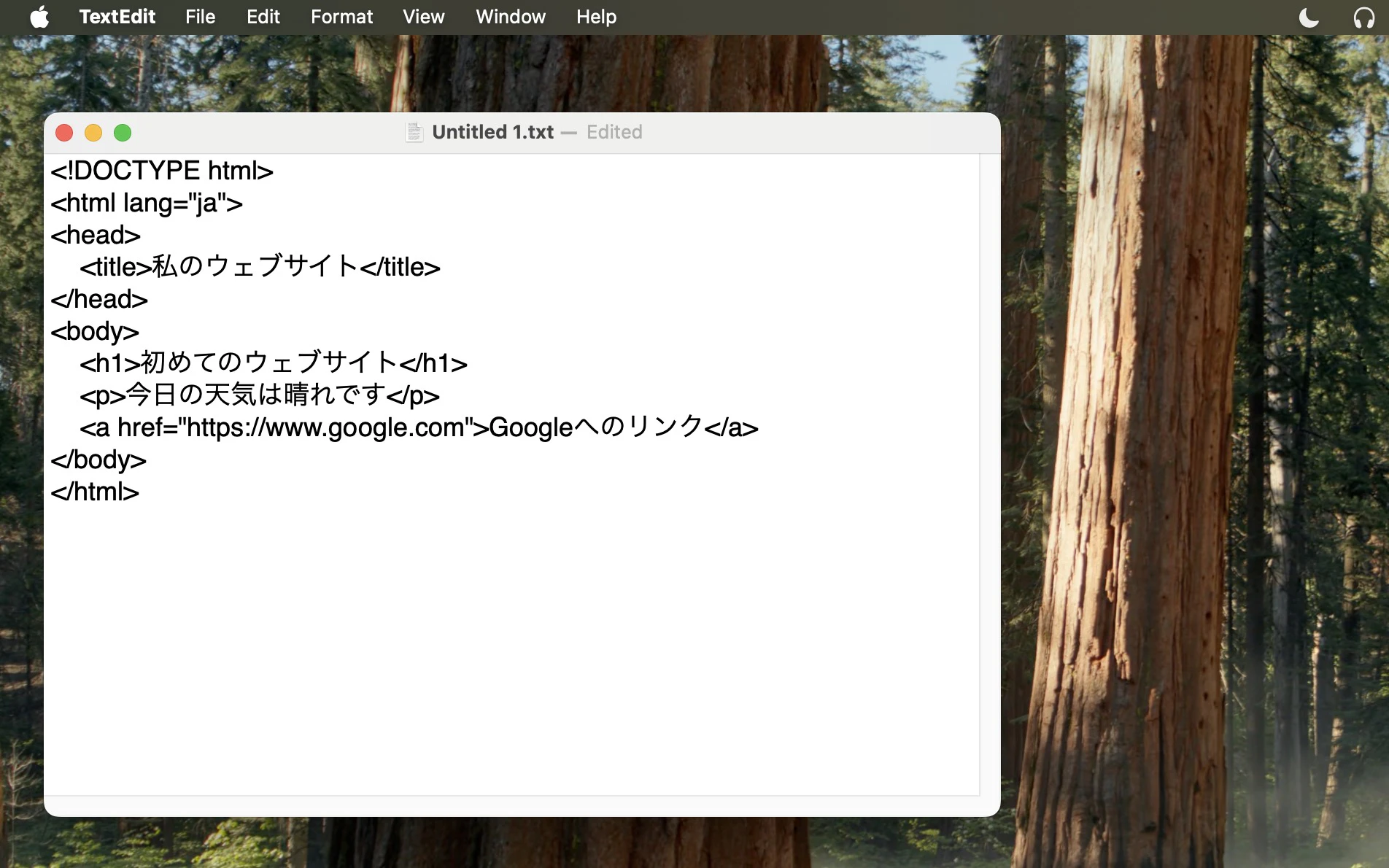Close the Untitled 1.txt window
Screen dimensions: 1389x868
pos(64,133)
